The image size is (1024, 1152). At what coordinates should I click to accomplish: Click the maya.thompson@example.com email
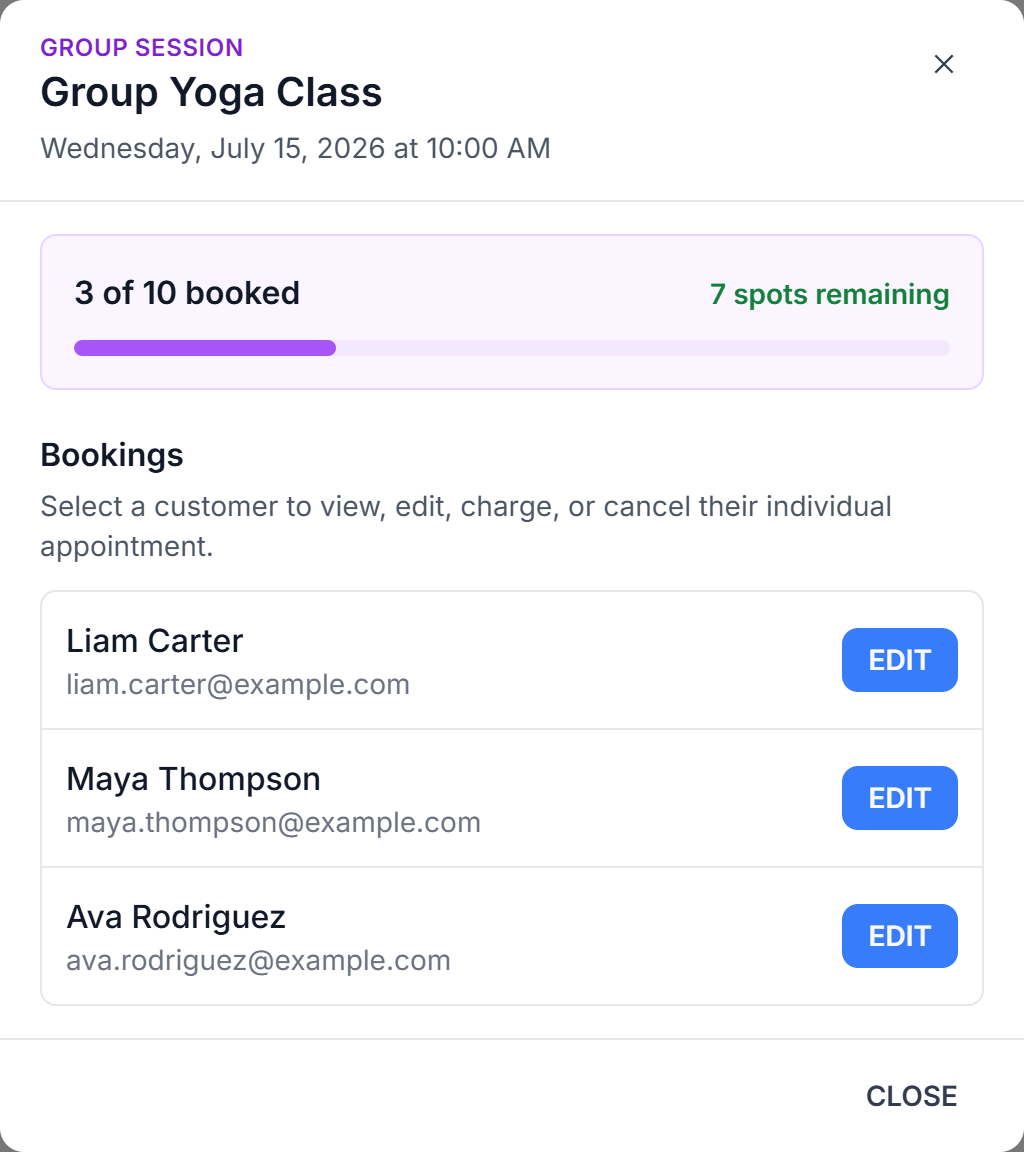273,823
